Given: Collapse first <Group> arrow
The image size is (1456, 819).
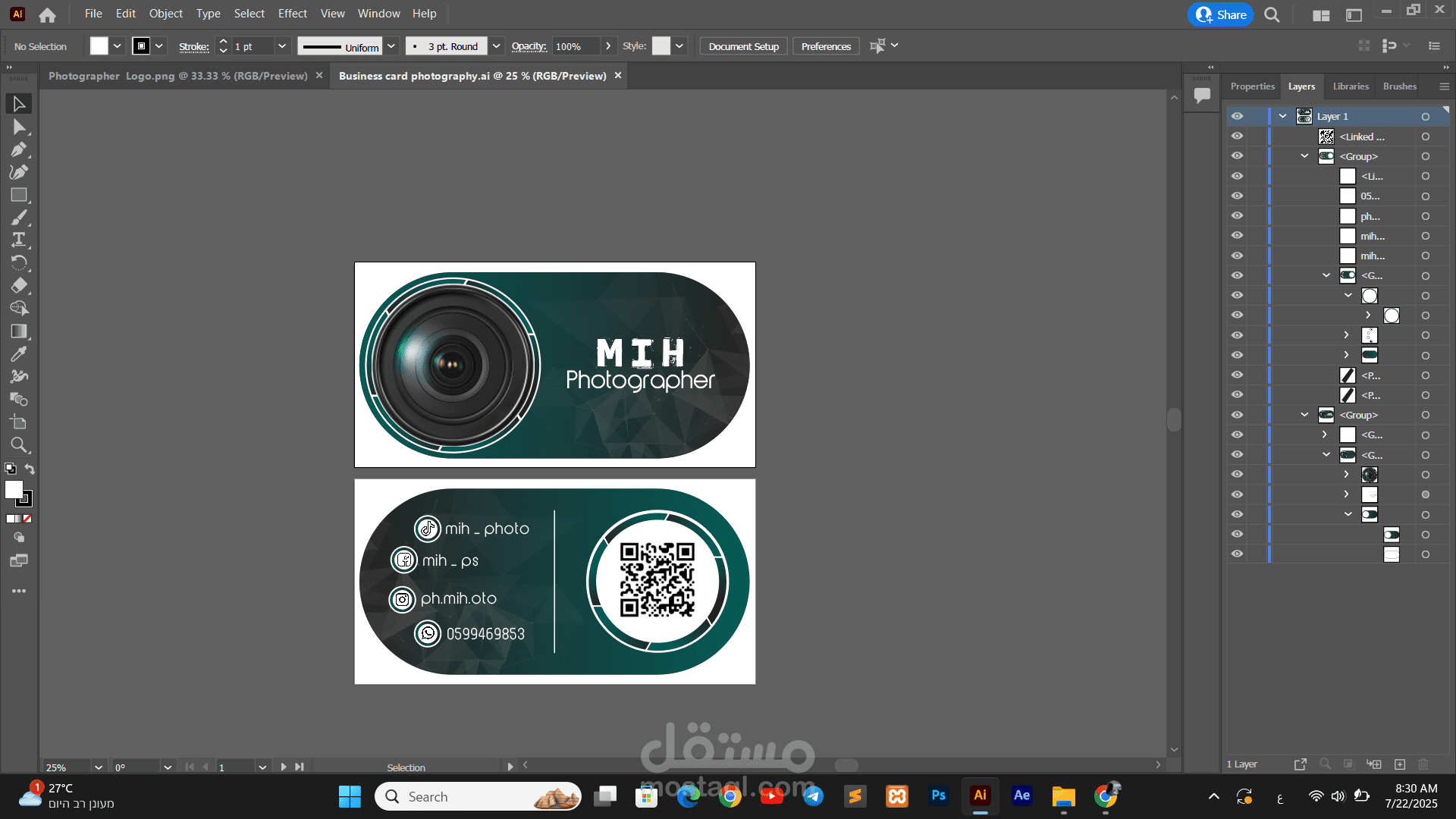Looking at the screenshot, I should [x=1304, y=156].
